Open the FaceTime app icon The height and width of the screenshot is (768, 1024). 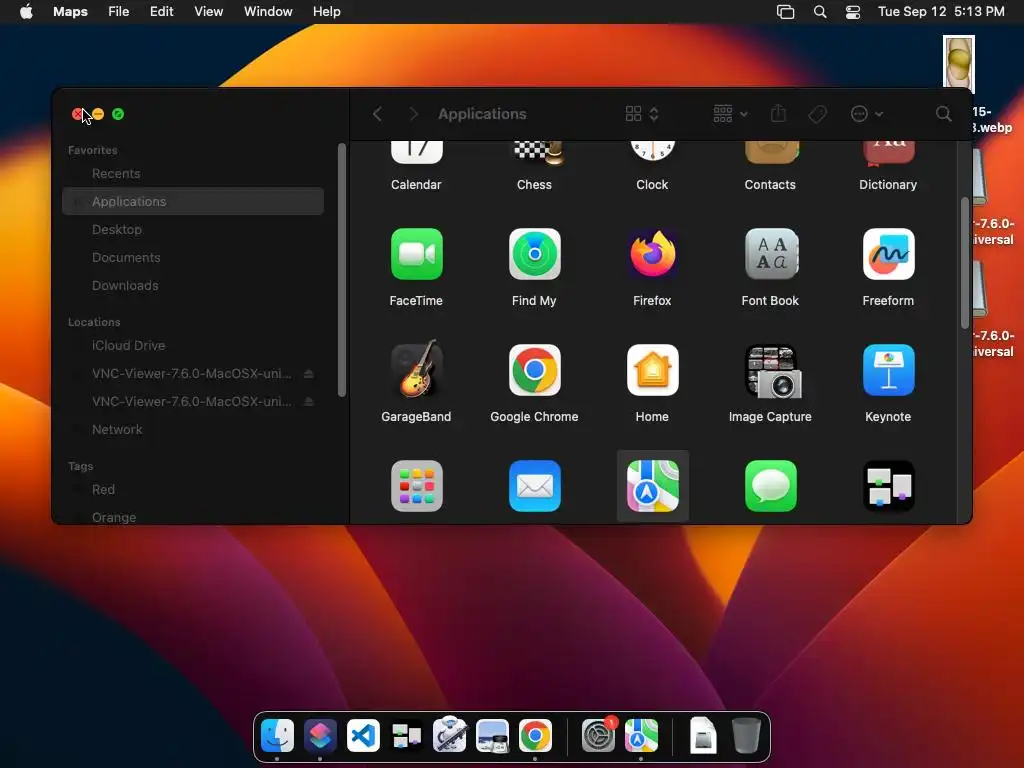[417, 254]
